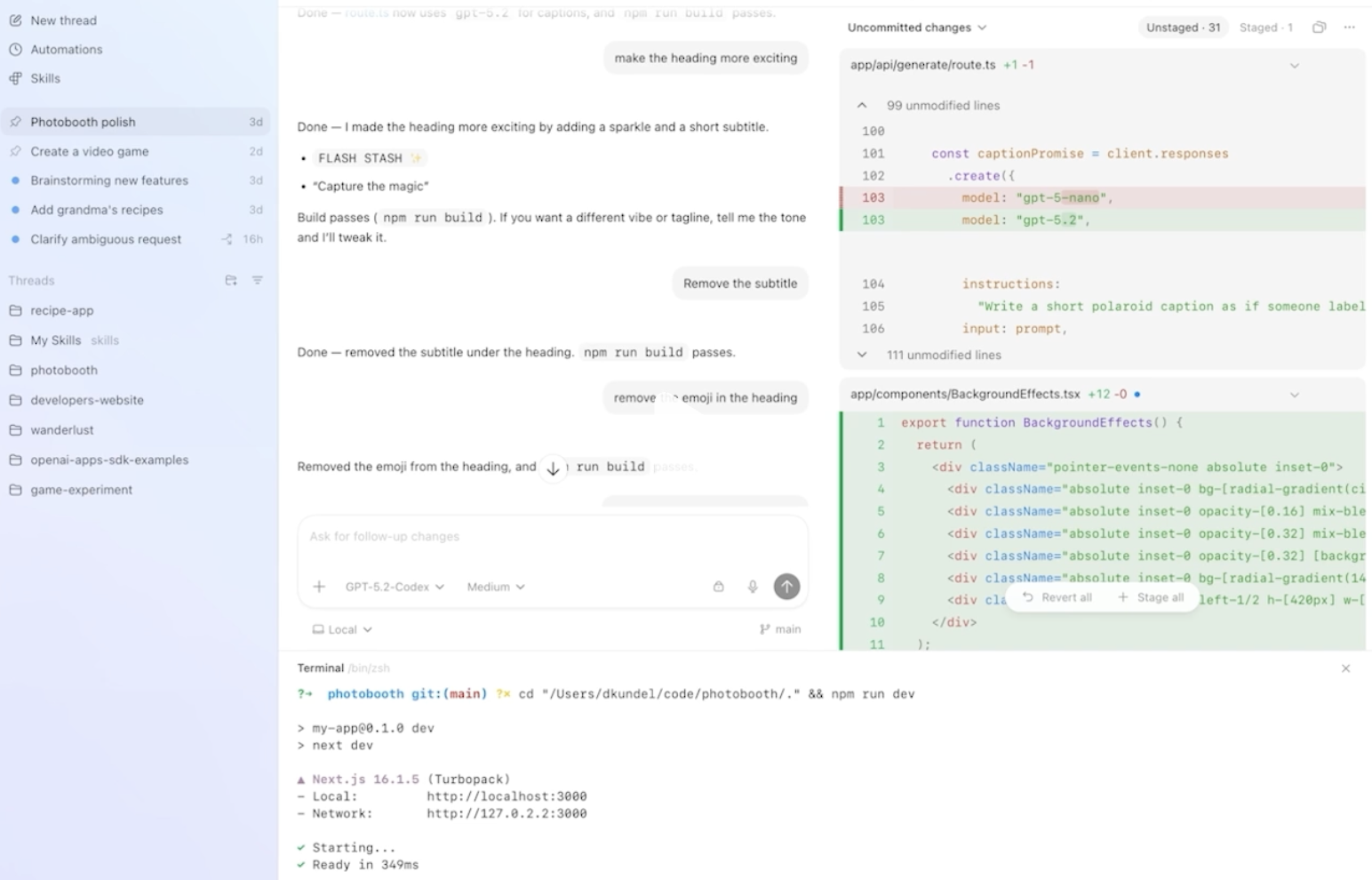
Task: Expand the 99 unmodified lines above
Action: 862,105
